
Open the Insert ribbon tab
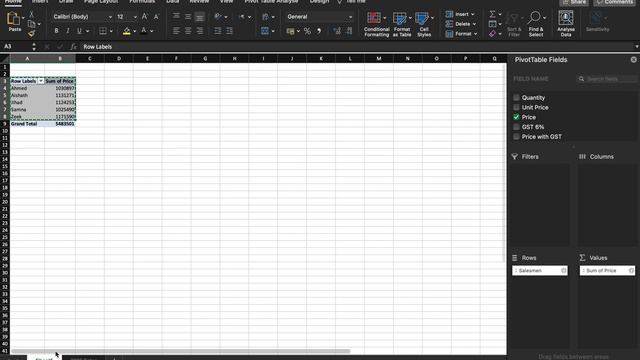(x=40, y=2)
